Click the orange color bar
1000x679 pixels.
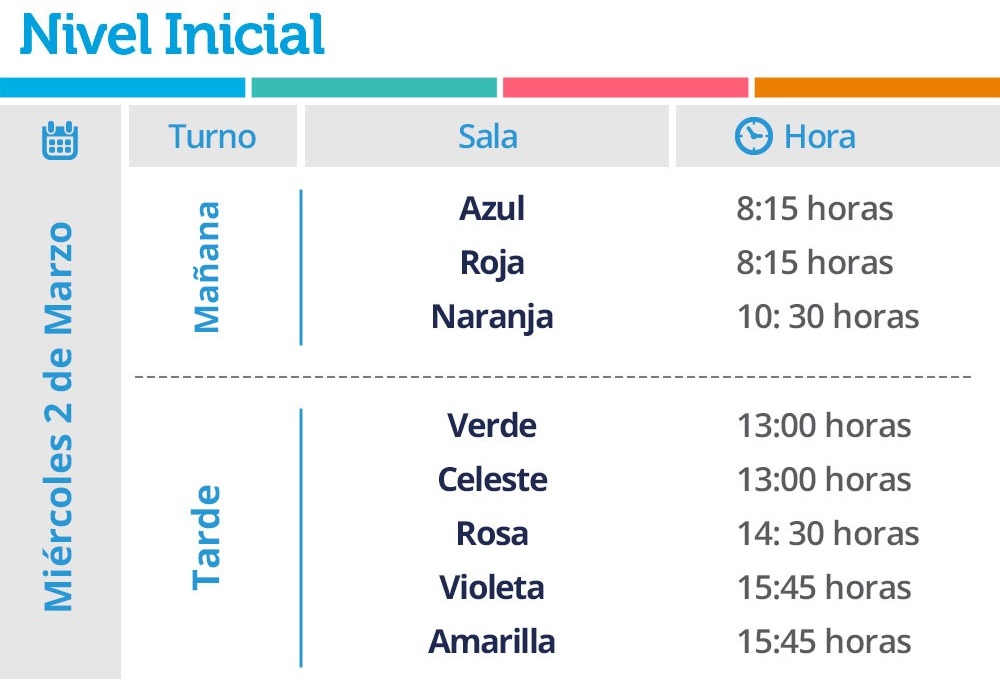tap(877, 87)
